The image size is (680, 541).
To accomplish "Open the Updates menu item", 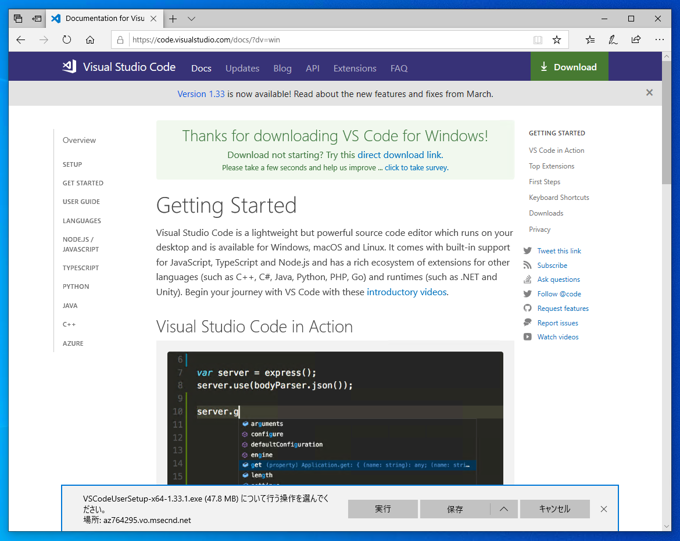I will pos(242,69).
